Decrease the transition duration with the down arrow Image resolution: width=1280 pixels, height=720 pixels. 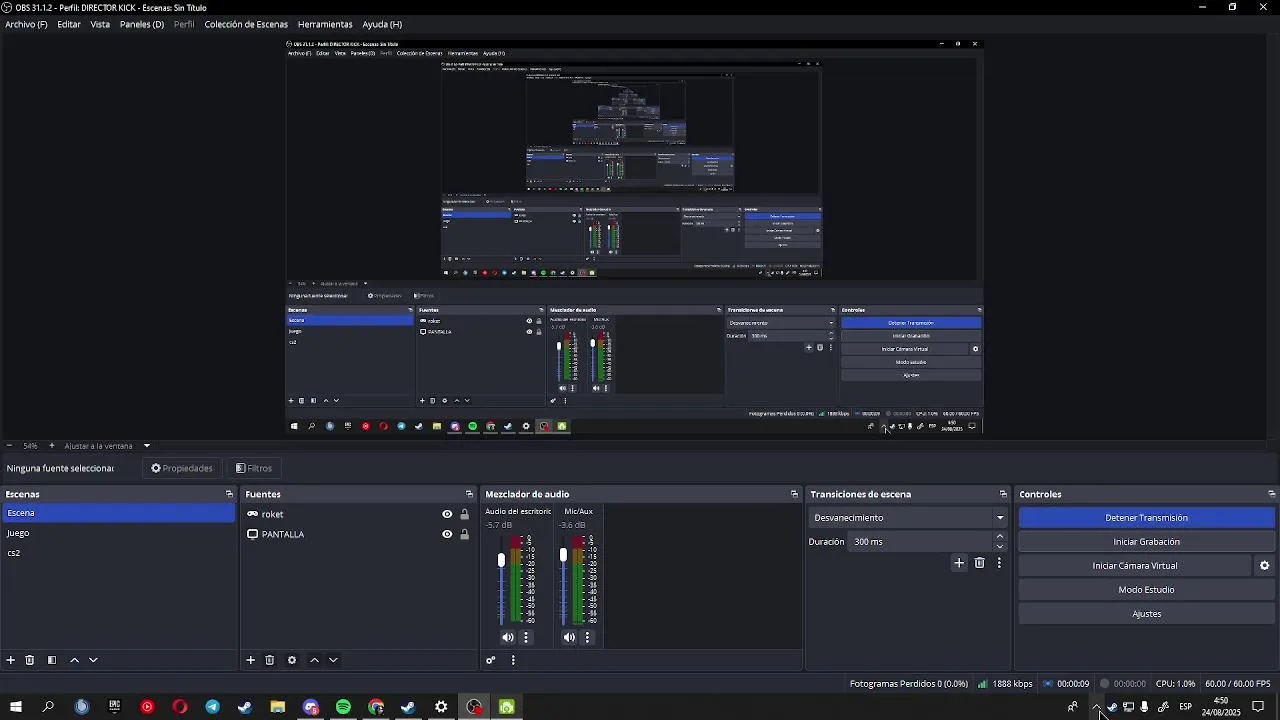(999, 547)
